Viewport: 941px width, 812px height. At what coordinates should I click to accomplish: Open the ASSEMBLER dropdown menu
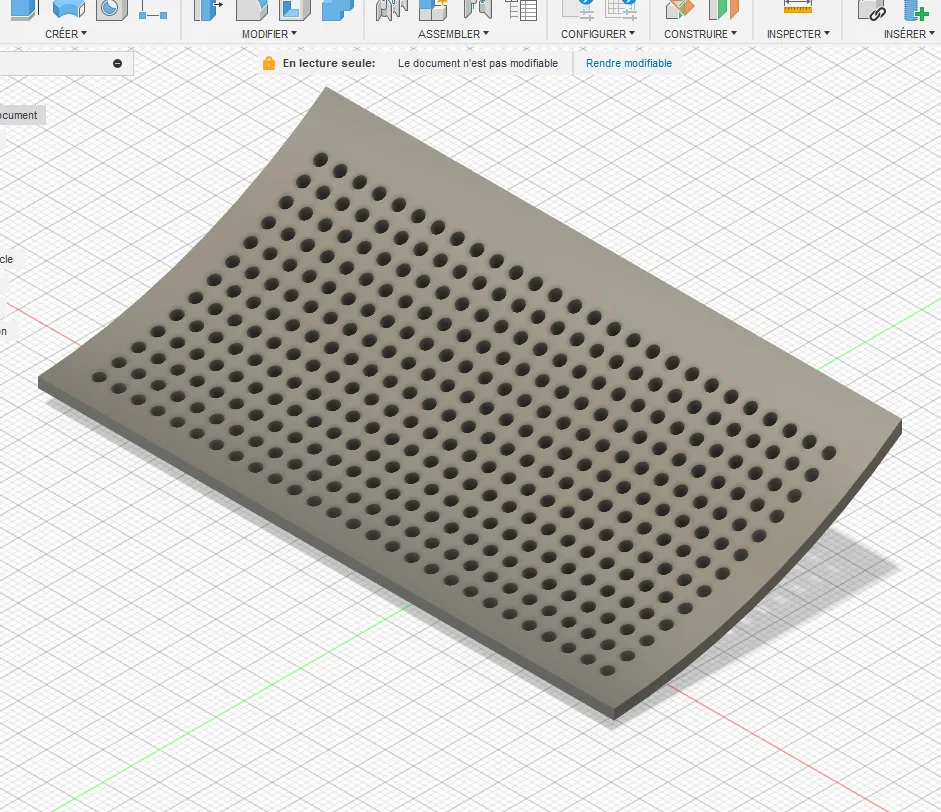(453, 34)
